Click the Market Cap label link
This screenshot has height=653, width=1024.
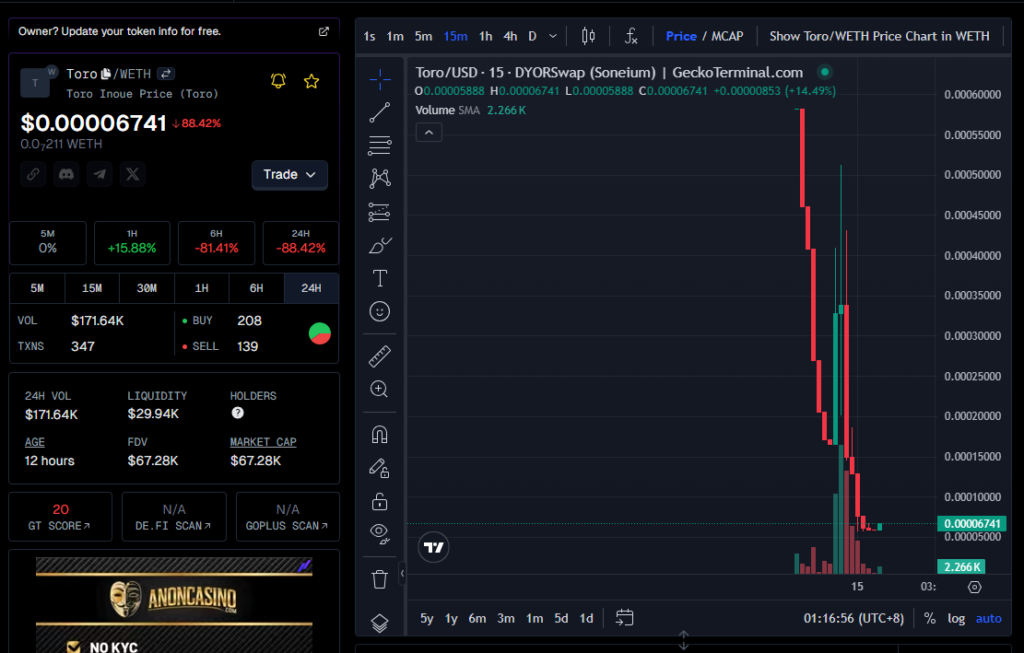click(263, 442)
